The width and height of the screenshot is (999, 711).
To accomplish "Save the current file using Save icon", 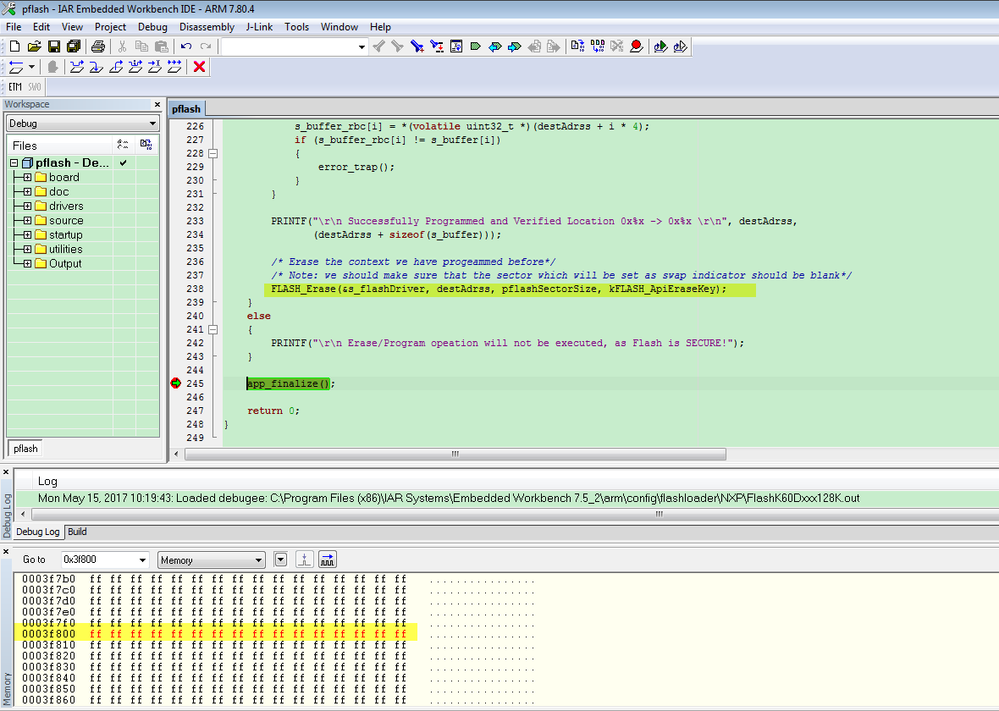I will click(54, 46).
